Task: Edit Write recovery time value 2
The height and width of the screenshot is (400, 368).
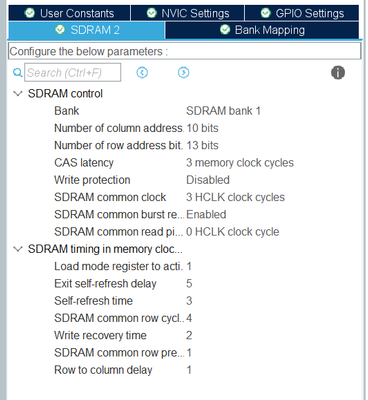Action: pos(189,335)
